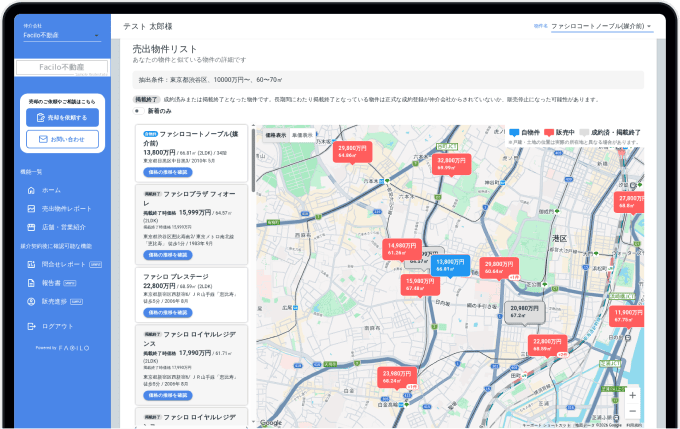The width and height of the screenshot is (680, 429).
Task: Open the 物件名 ファシロコートノーブル dropdown
Action: [x=601, y=26]
